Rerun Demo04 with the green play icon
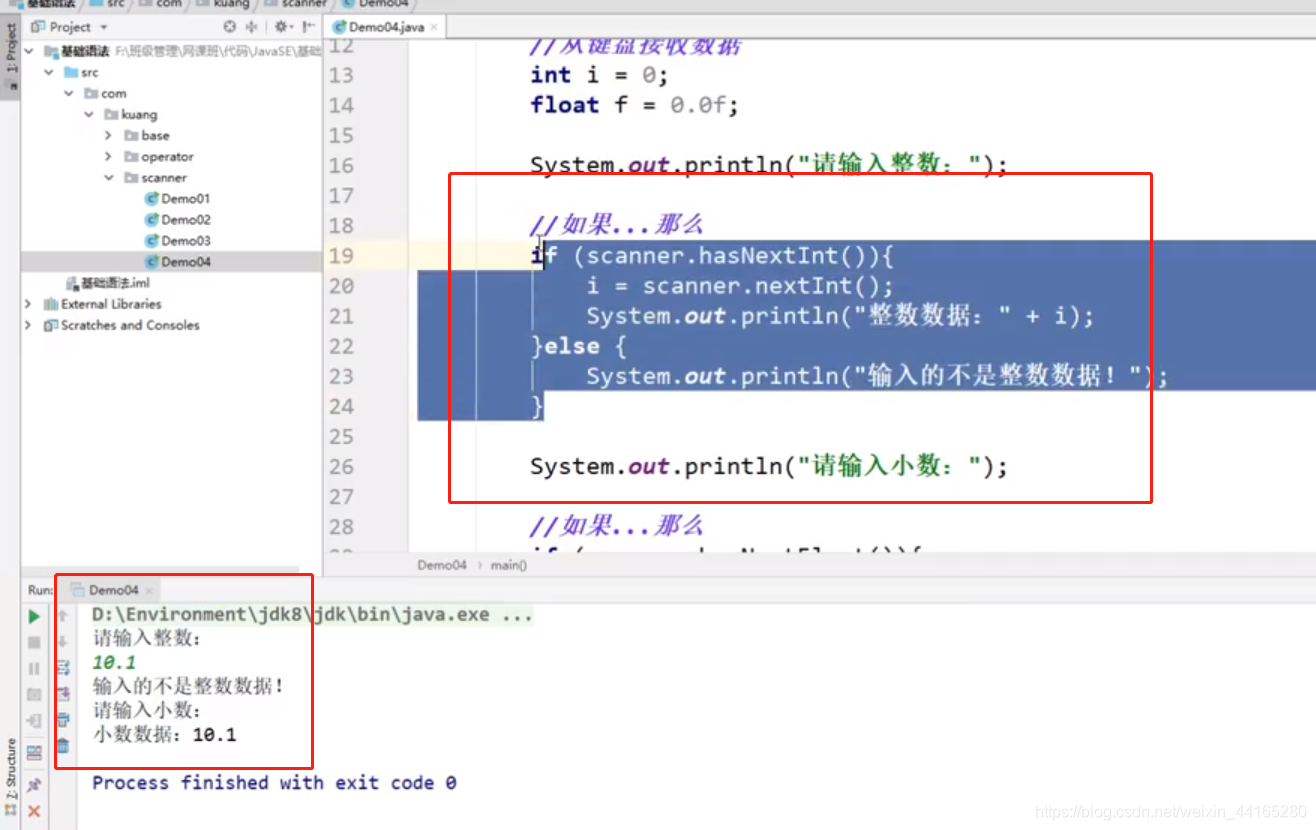This screenshot has width=1316, height=830. click(34, 617)
